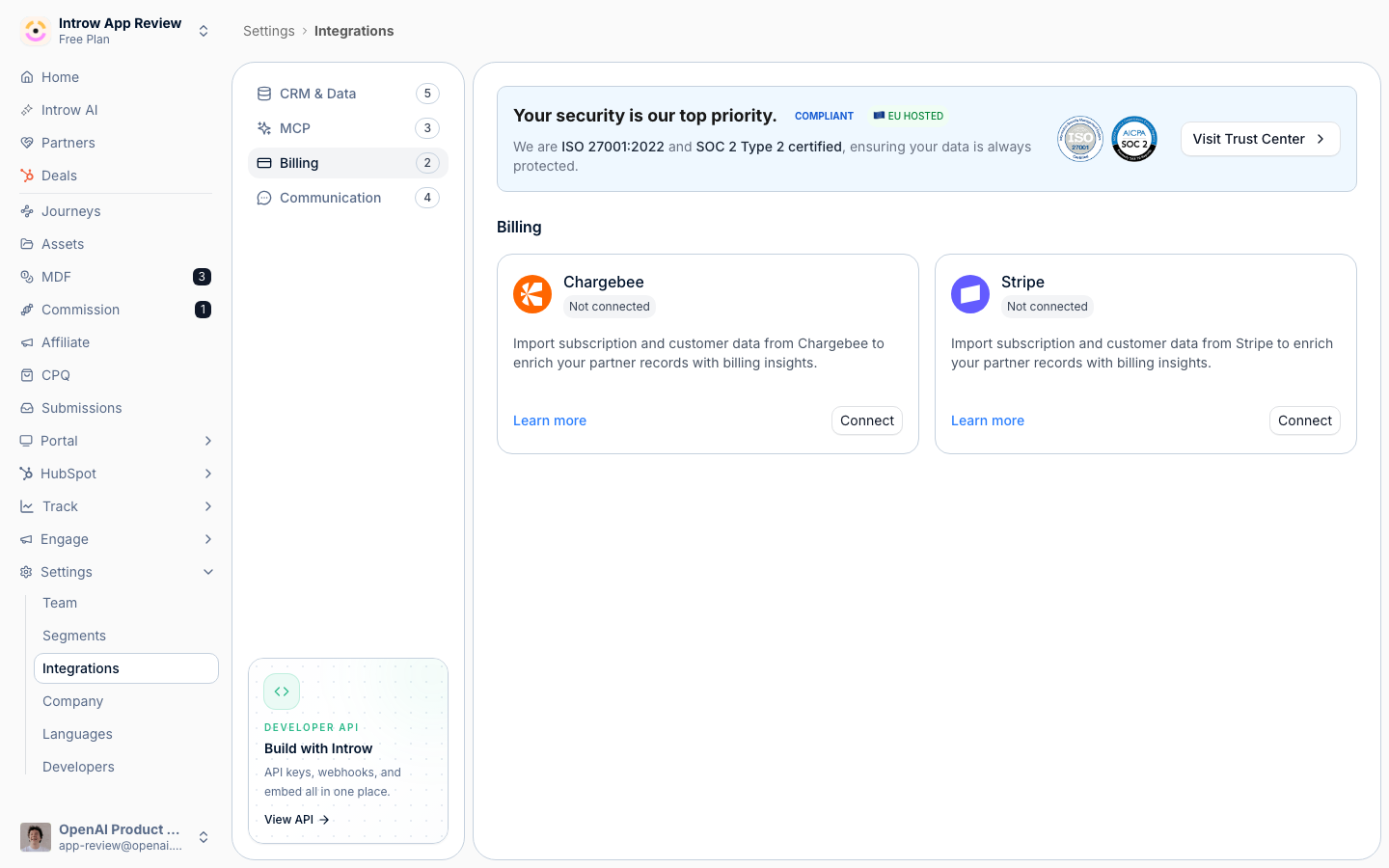1389x868 pixels.
Task: Expand the Engage submenu chevron
Action: click(x=208, y=539)
